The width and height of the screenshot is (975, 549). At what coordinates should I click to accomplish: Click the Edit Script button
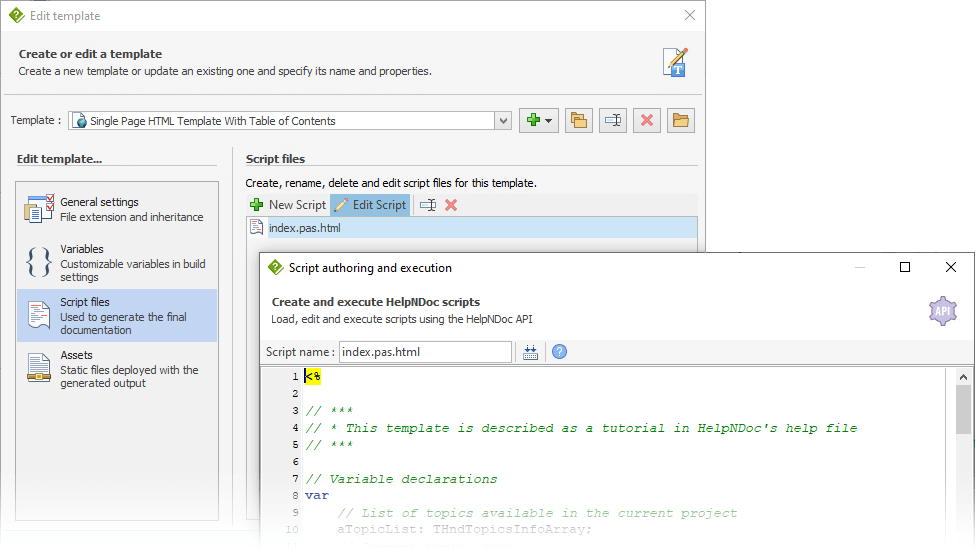click(370, 205)
